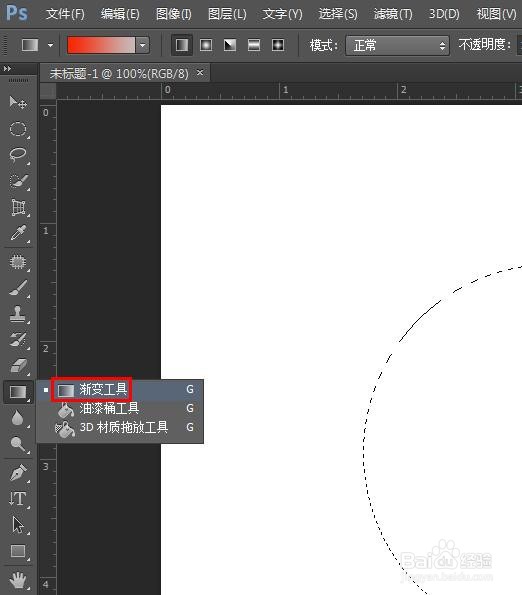
Task: Expand the tools panel double-arrow
Action: [x=7, y=69]
